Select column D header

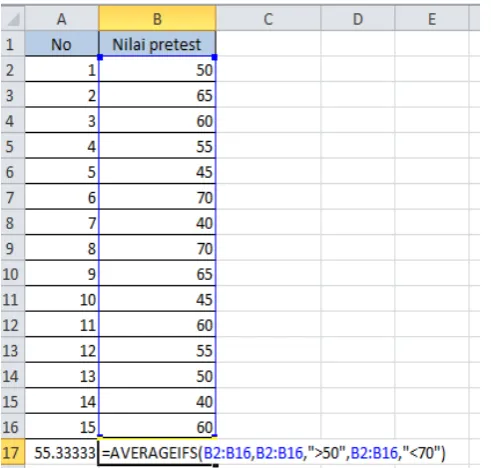pos(358,19)
